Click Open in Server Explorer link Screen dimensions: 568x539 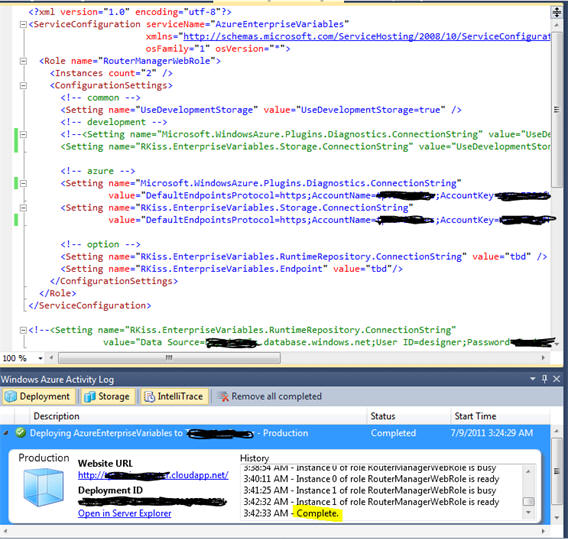point(125,513)
